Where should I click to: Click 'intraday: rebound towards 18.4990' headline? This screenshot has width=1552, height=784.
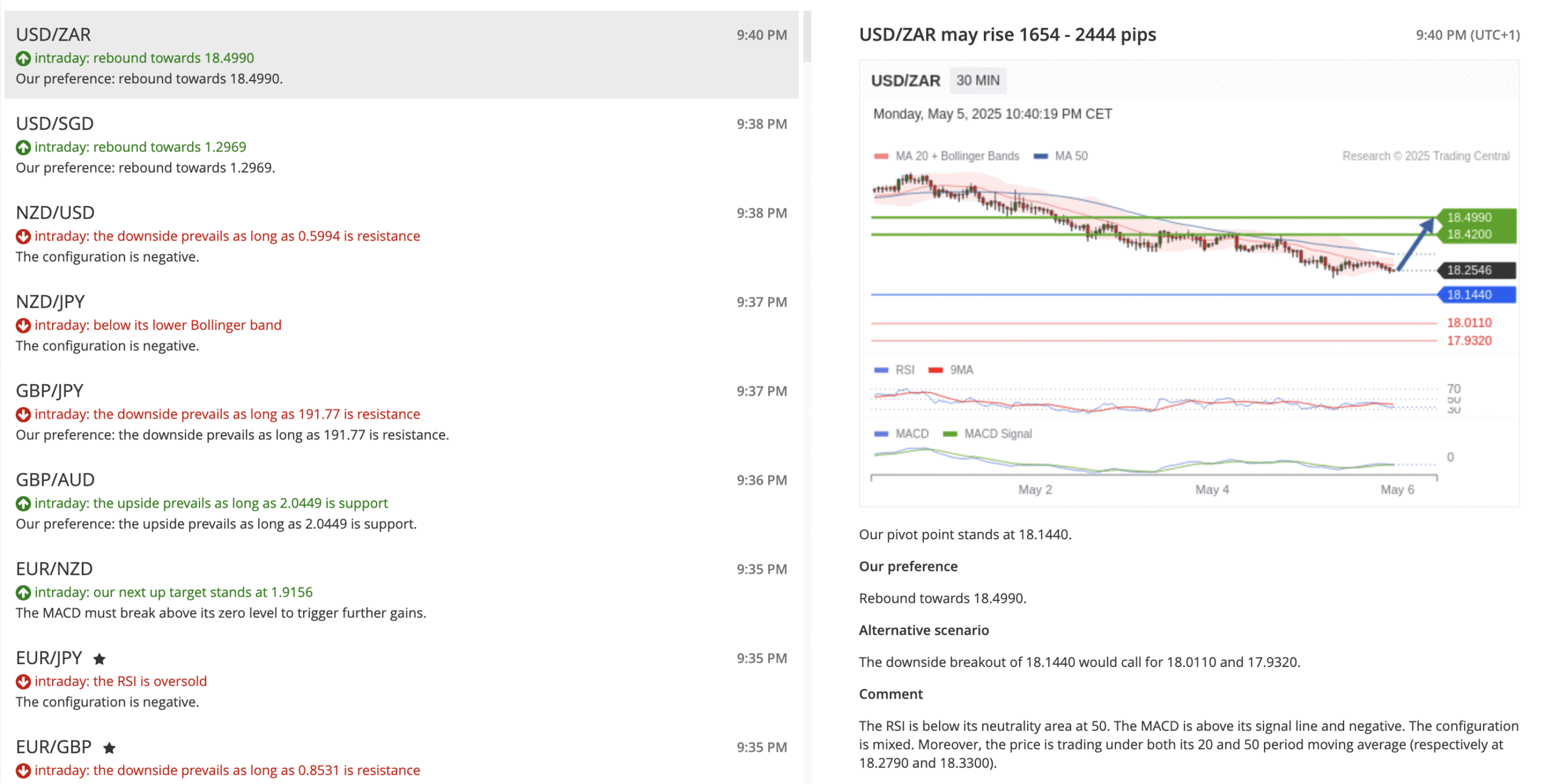(144, 58)
